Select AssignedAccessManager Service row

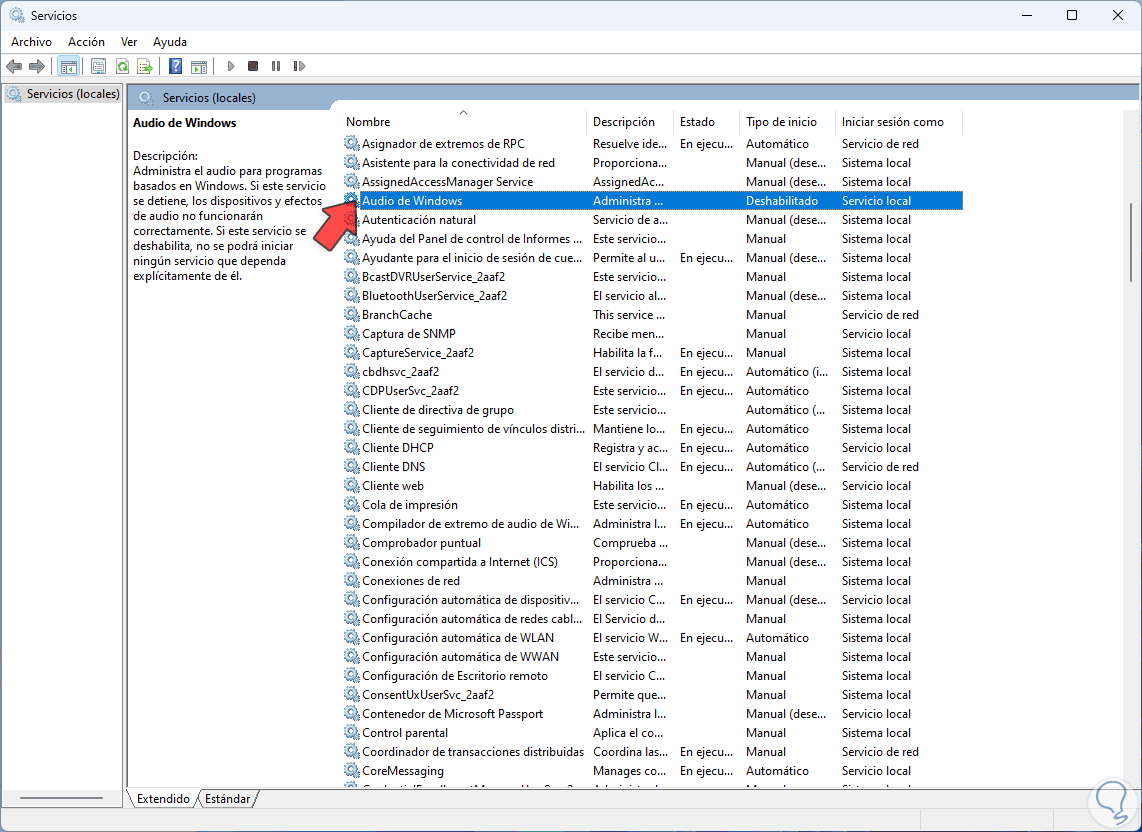pos(653,181)
